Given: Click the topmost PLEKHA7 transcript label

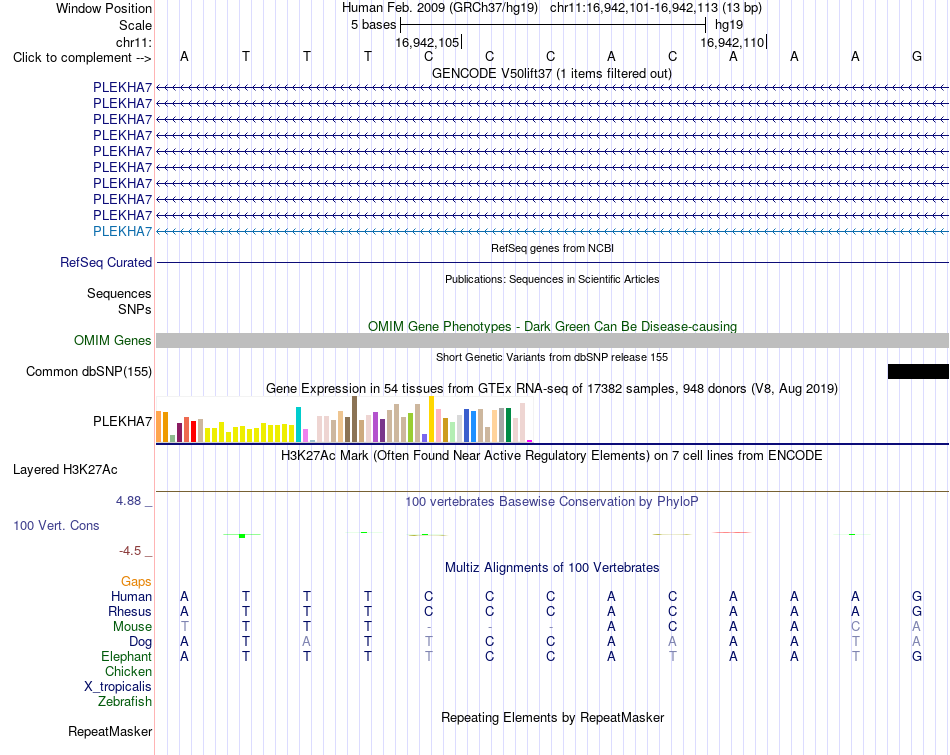Looking at the screenshot, I should (x=122, y=87).
